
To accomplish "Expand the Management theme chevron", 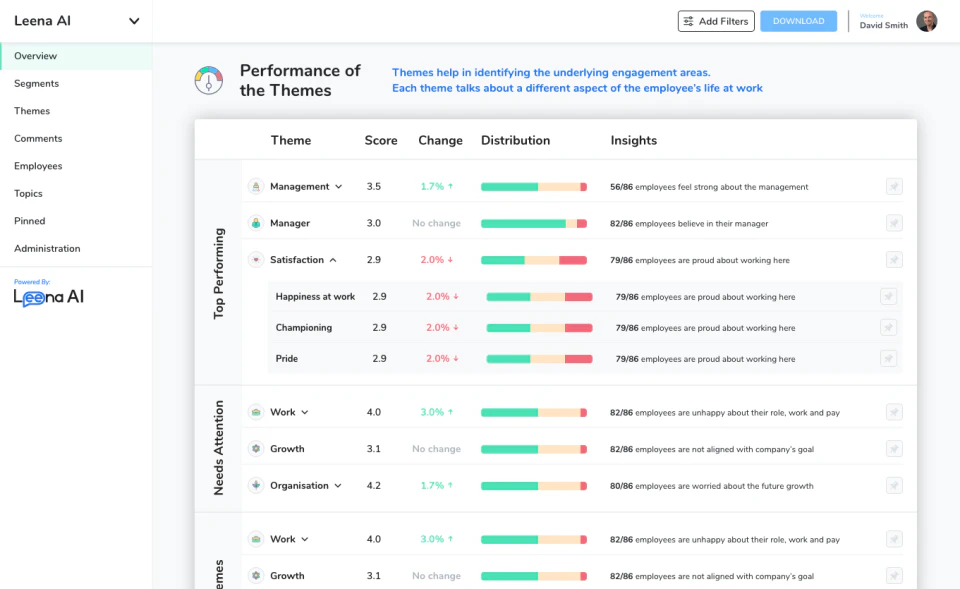I will 339,187.
